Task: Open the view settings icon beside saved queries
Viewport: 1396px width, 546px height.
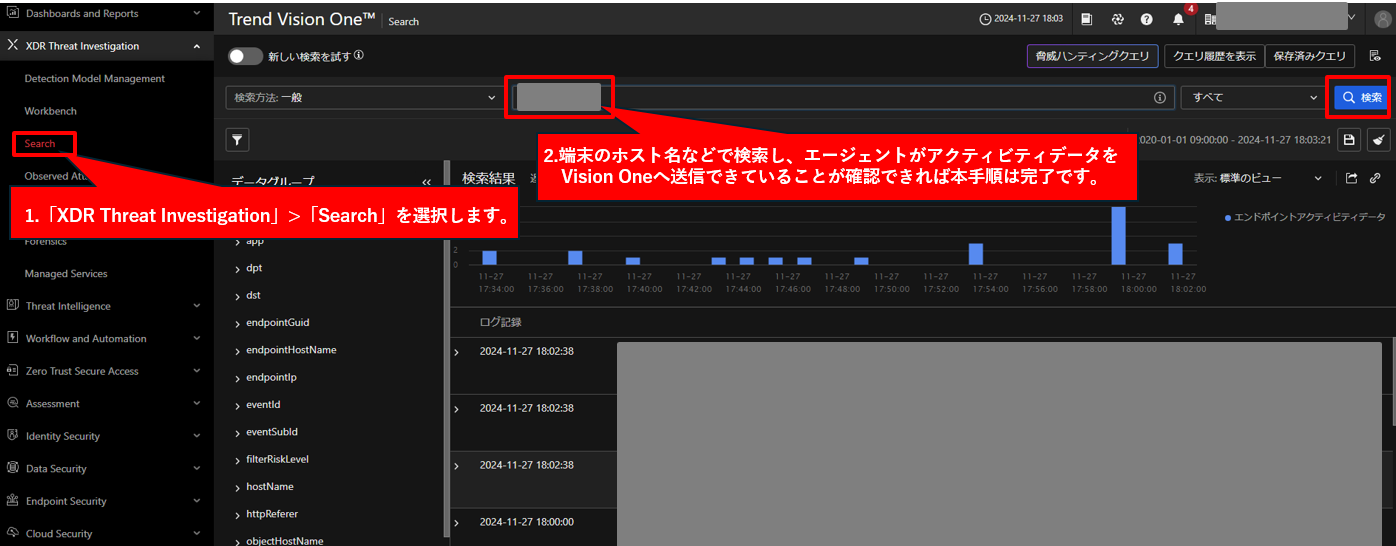Action: point(1375,56)
